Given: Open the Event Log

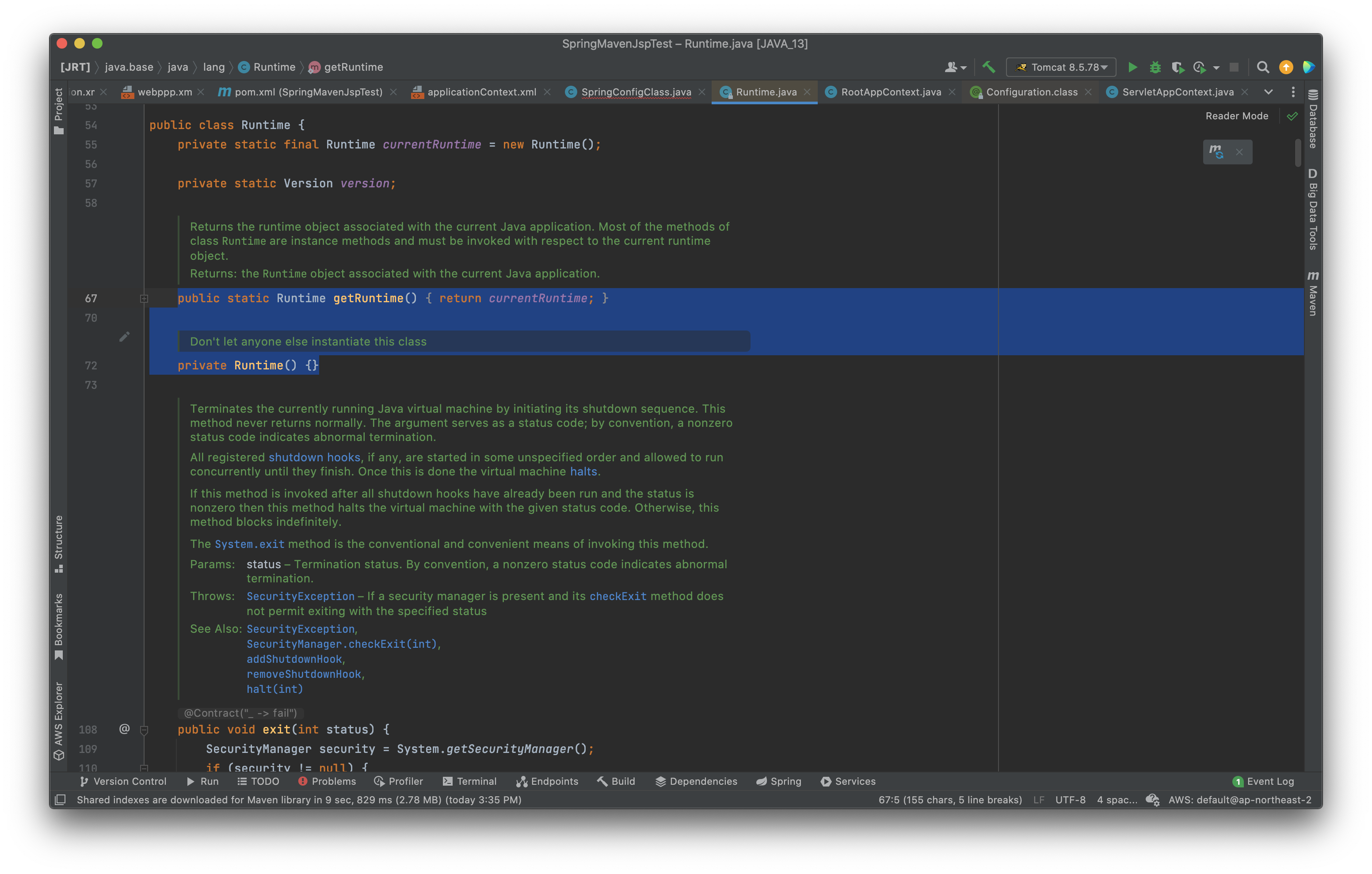Looking at the screenshot, I should coord(1264,781).
